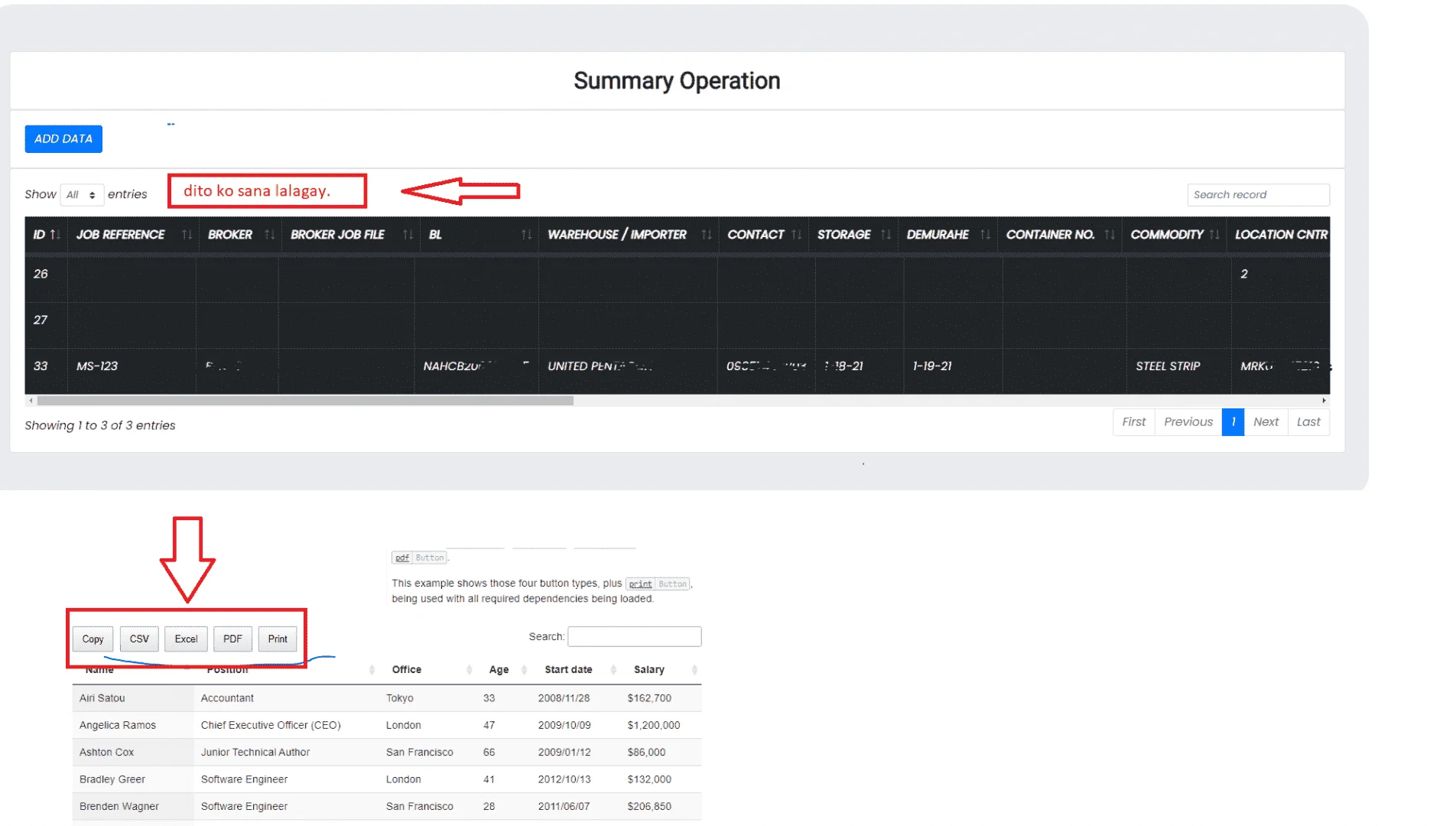Sort by BROKER column sort icon

[269, 235]
